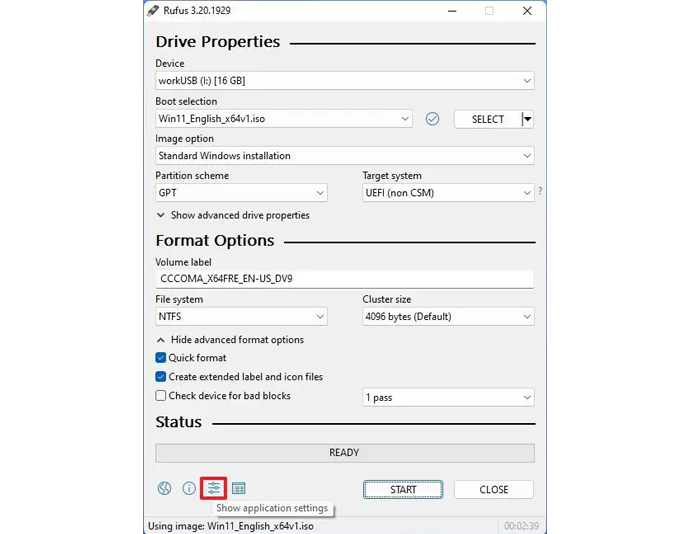Close Rufus with the title bar X
700x534 pixels.
527,11
